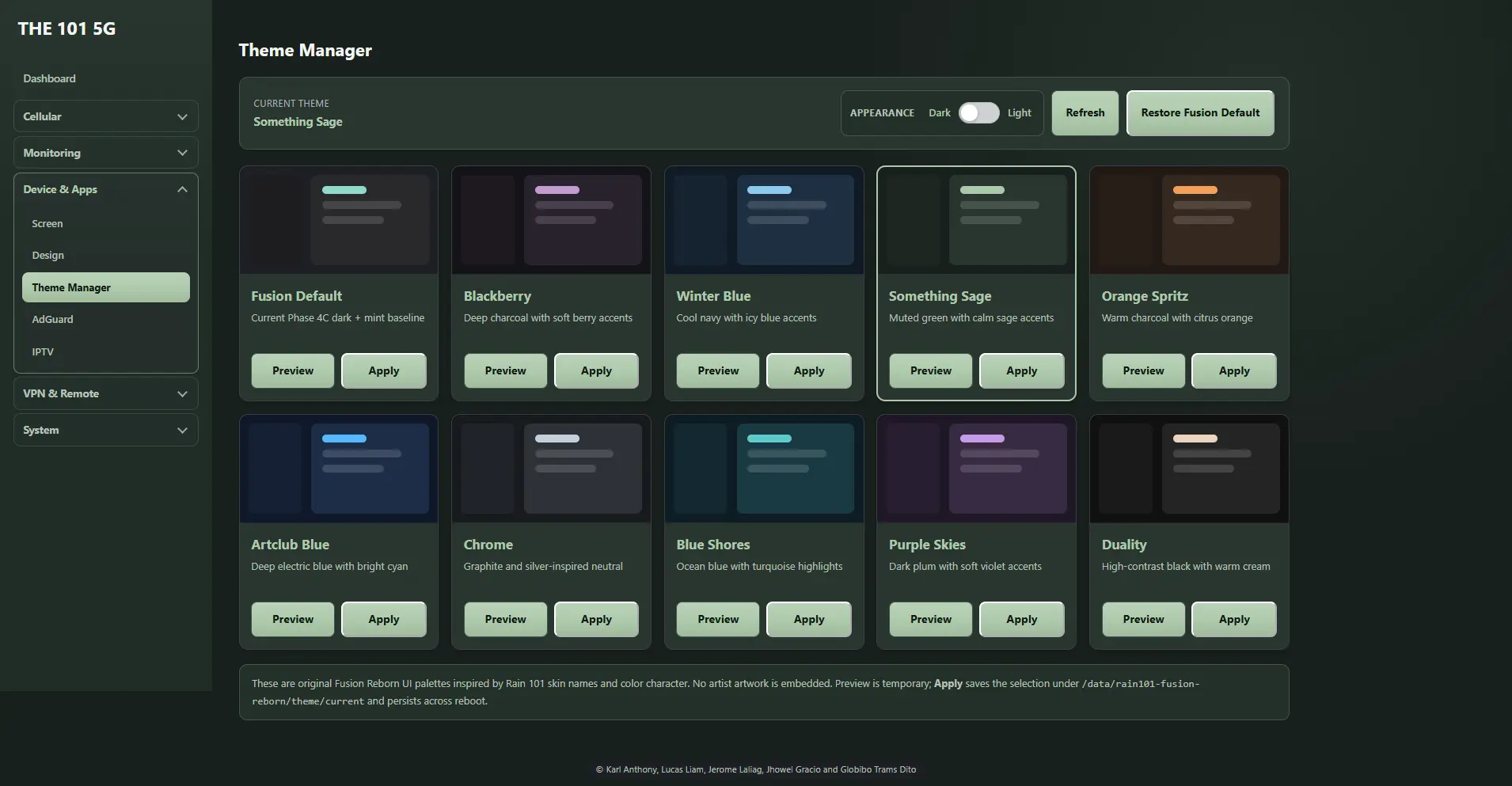The width and height of the screenshot is (1512, 786).
Task: Apply the Chrome theme
Action: (596, 619)
